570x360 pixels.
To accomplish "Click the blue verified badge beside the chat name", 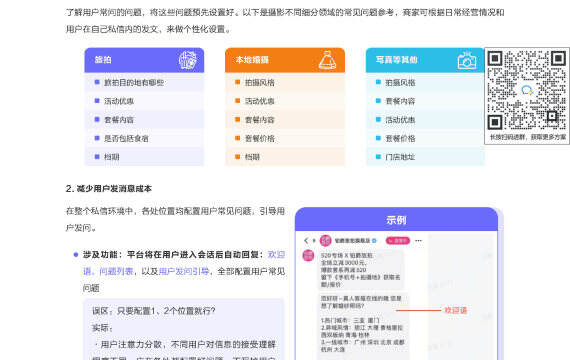I will click(x=374, y=240).
